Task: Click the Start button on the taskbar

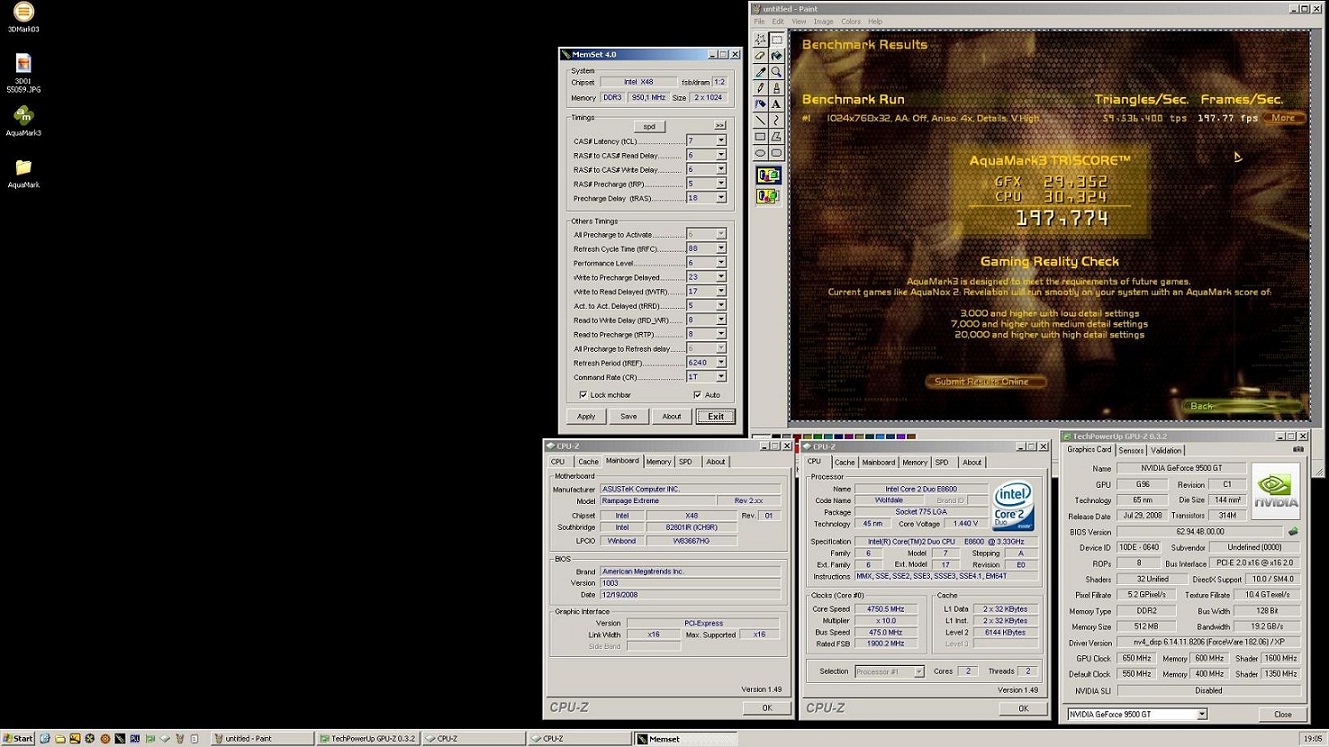Action: click(x=18, y=739)
